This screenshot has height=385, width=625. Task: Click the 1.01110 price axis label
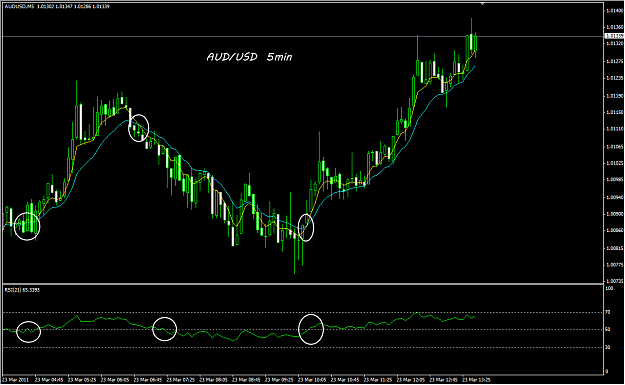coord(614,129)
